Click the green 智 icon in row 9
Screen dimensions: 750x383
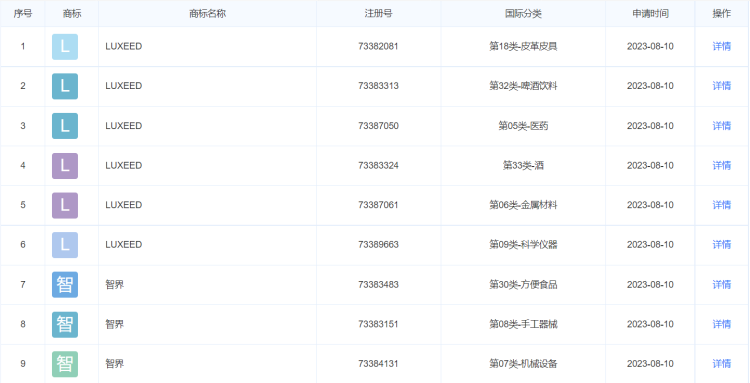click(65, 364)
